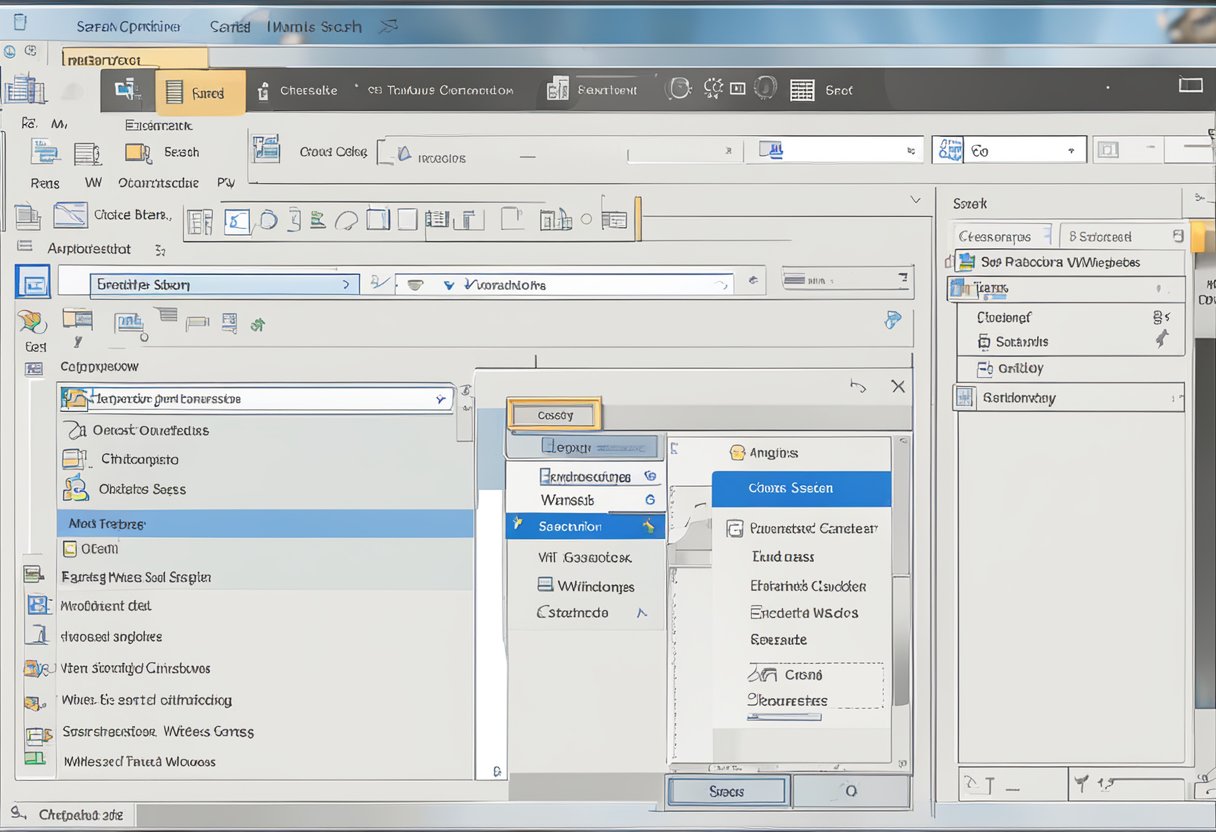Switch to the Ctessarqes tab
The height and width of the screenshot is (832, 1216).
pyautogui.click(x=996, y=237)
